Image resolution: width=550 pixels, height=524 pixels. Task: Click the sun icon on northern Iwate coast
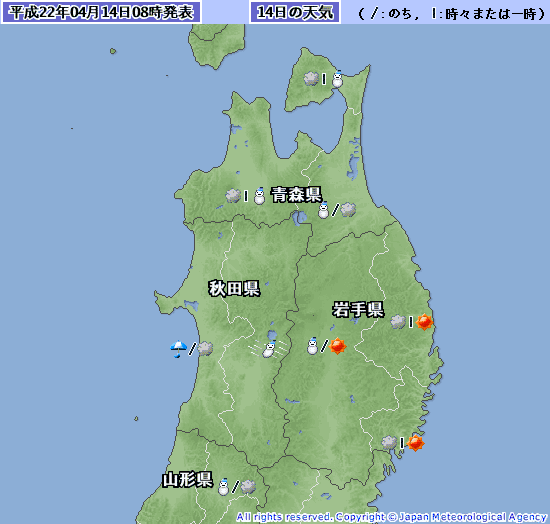pyautogui.click(x=424, y=322)
